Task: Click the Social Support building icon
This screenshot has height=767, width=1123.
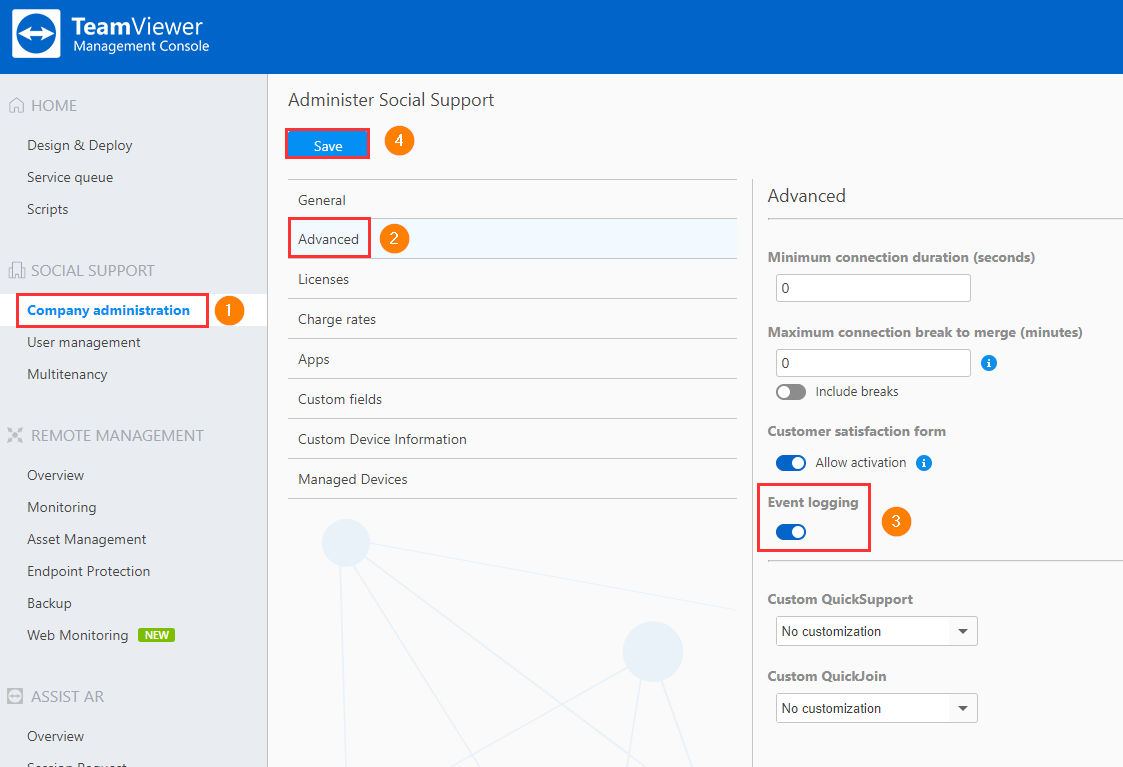Action: [16, 271]
